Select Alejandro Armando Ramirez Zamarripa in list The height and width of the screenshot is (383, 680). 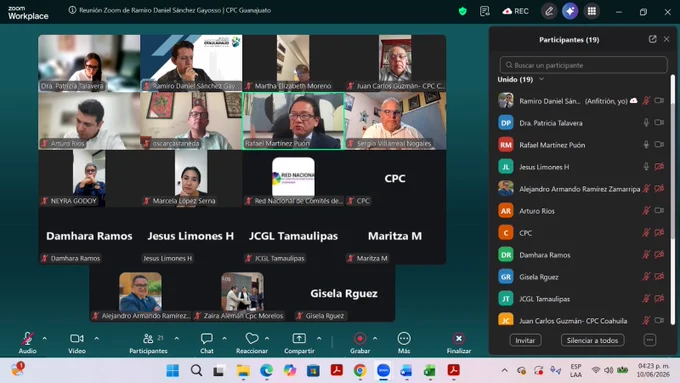coord(582,189)
